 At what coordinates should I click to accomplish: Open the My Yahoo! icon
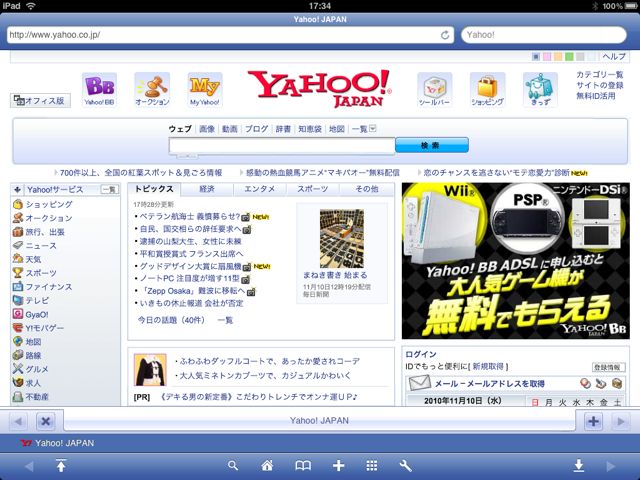coord(205,90)
